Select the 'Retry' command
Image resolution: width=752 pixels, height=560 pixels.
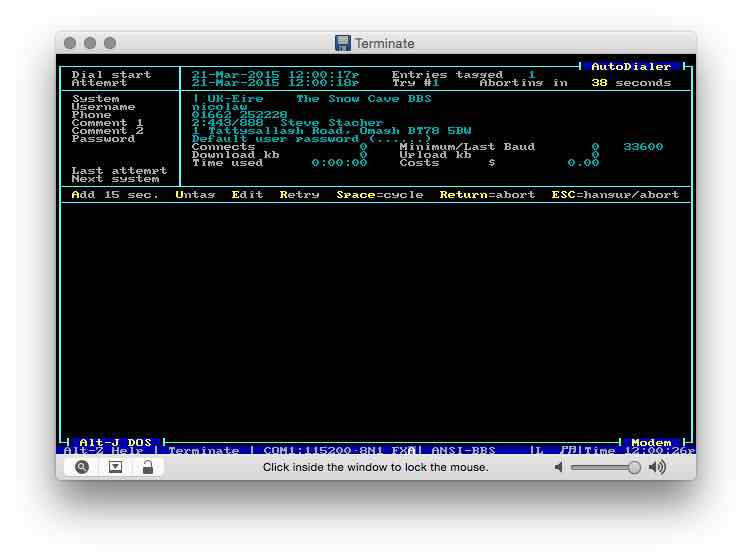click(x=299, y=195)
